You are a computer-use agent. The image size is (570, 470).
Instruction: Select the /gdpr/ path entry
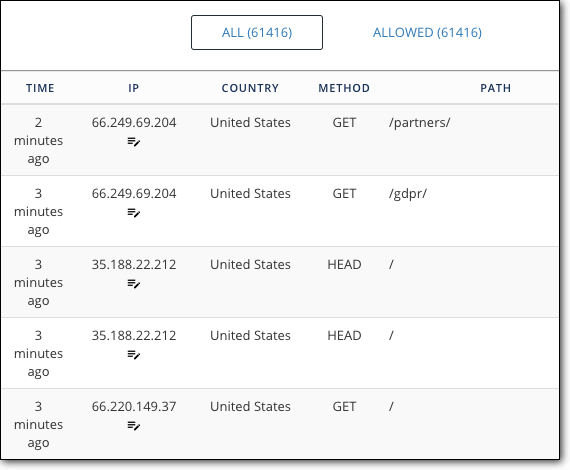[408, 194]
